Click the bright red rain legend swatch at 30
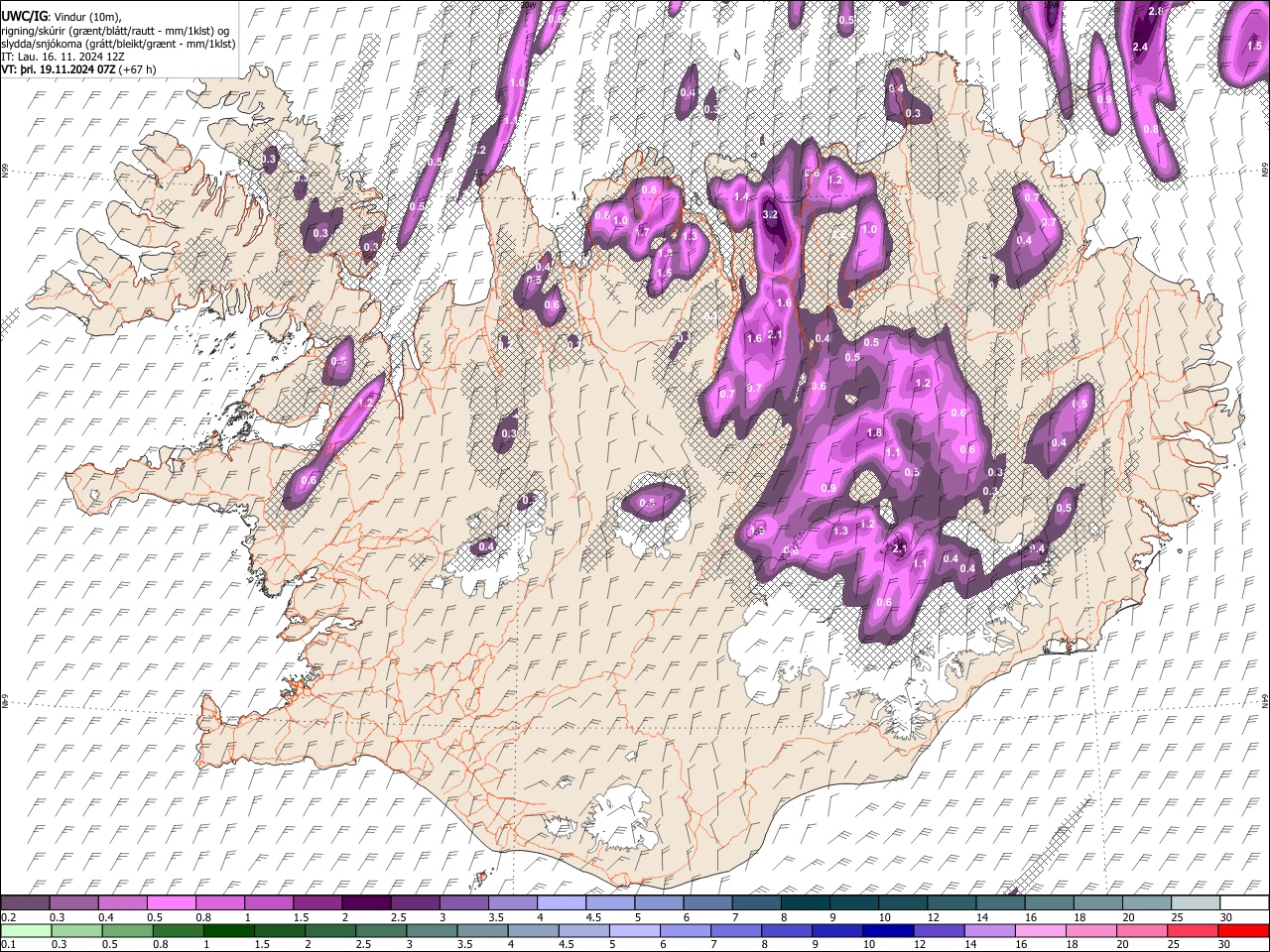This screenshot has height=952, width=1270. pos(1242,930)
